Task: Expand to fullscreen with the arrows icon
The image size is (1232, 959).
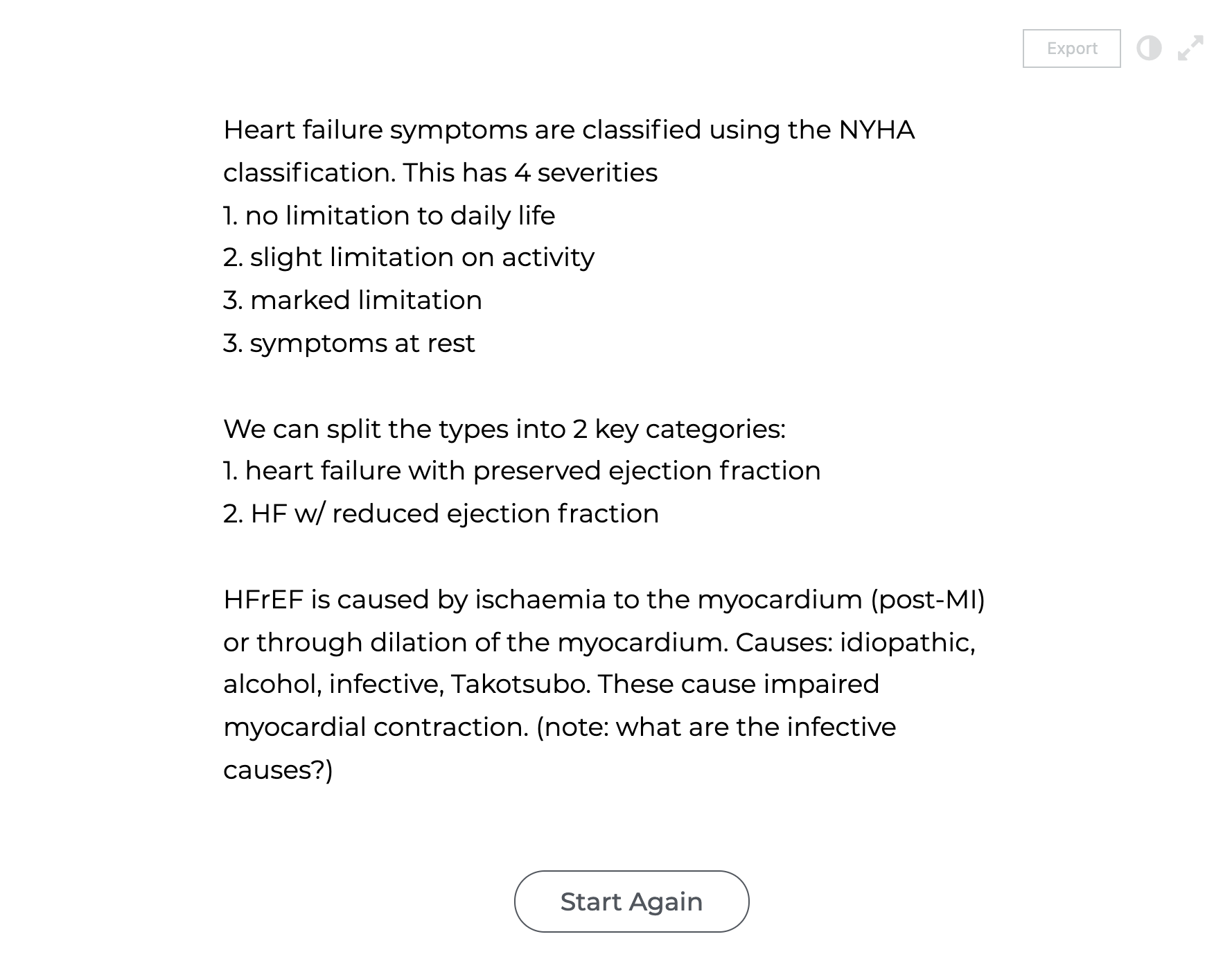Action: [1190, 48]
